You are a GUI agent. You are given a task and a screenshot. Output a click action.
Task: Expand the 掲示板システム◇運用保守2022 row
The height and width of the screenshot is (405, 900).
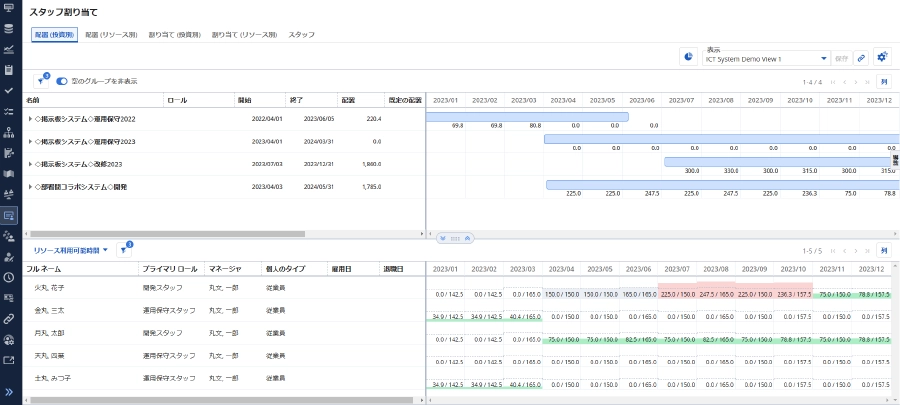click(x=30, y=119)
